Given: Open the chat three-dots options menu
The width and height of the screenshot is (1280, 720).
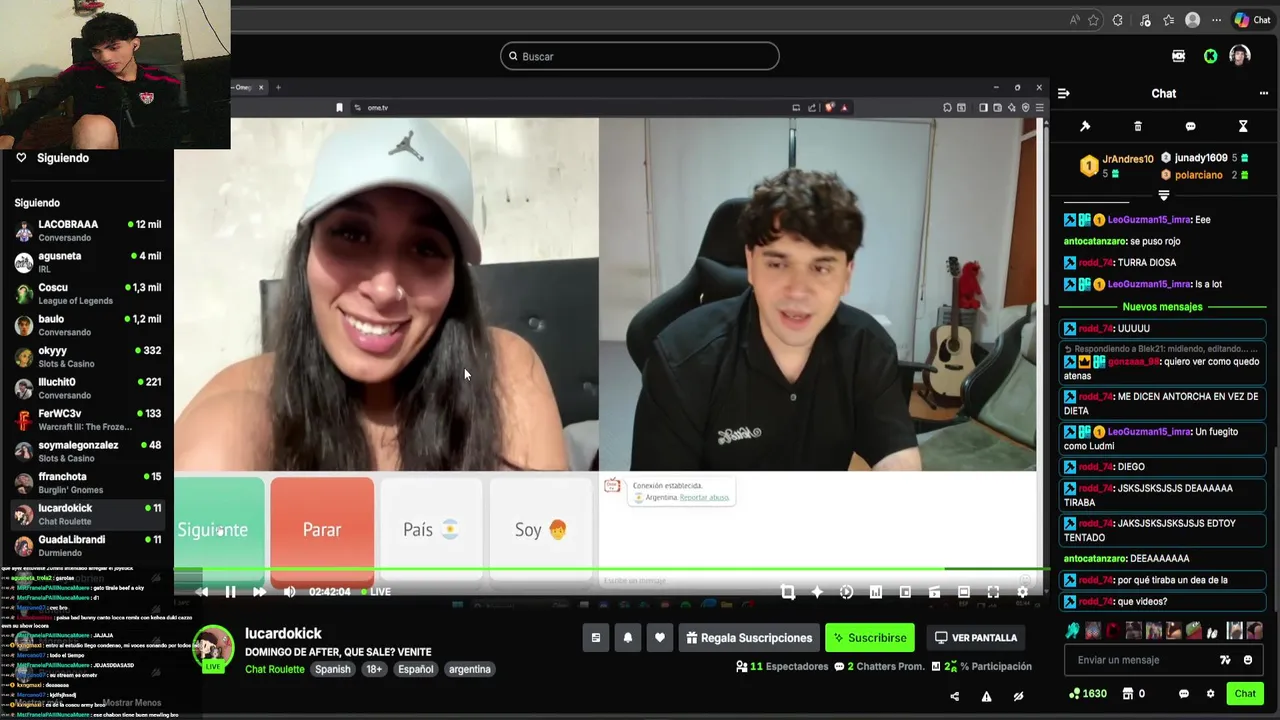Looking at the screenshot, I should pyautogui.click(x=1264, y=93).
